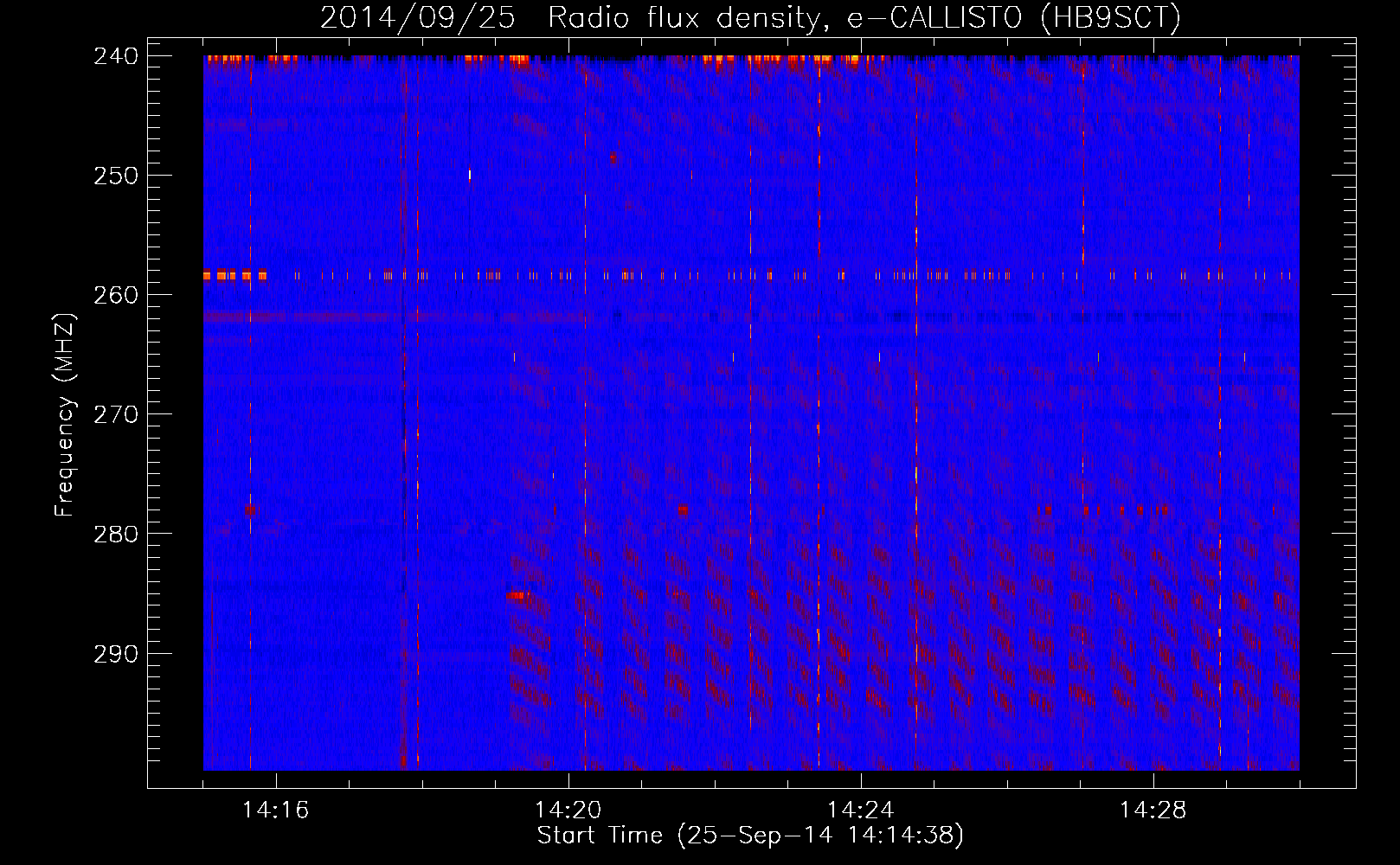Click the 14:20 time tick label
This screenshot has width=1400, height=865.
568,811
